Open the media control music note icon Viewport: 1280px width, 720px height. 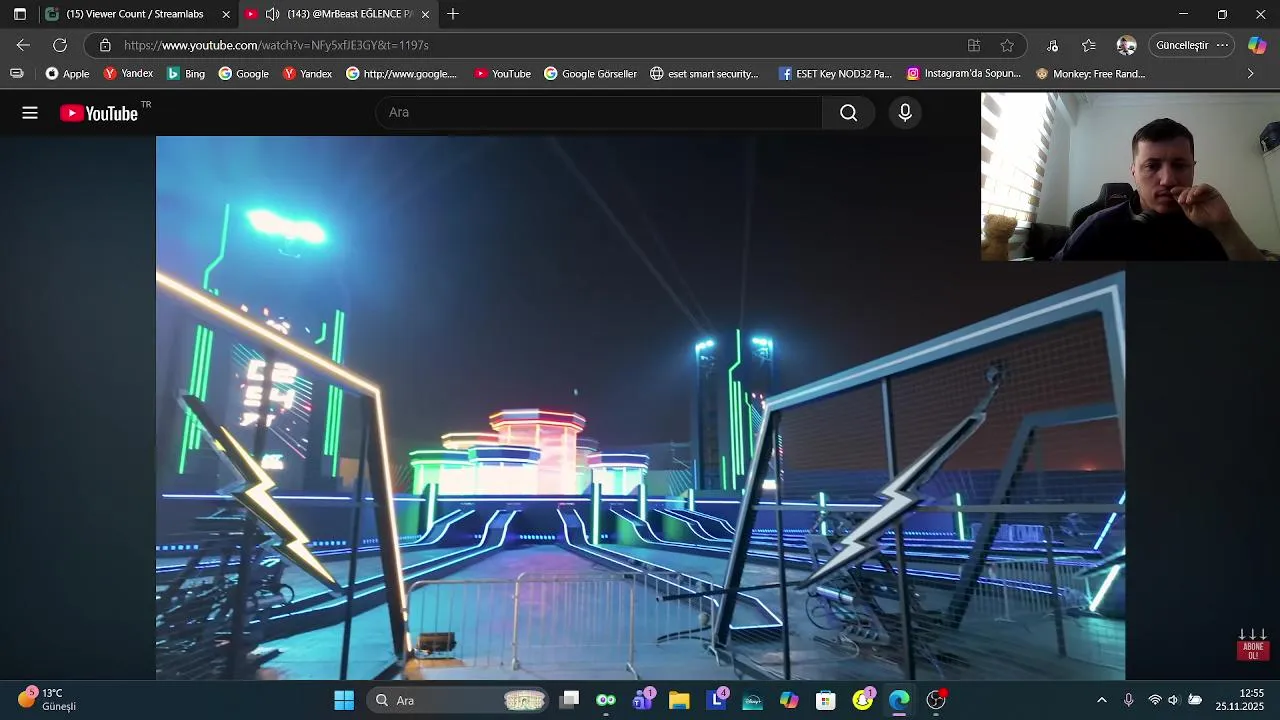(x=1052, y=45)
